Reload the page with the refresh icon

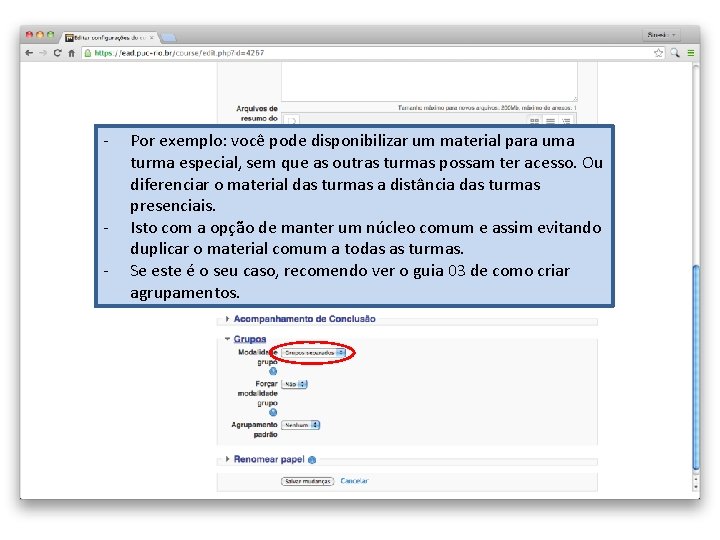tap(57, 53)
